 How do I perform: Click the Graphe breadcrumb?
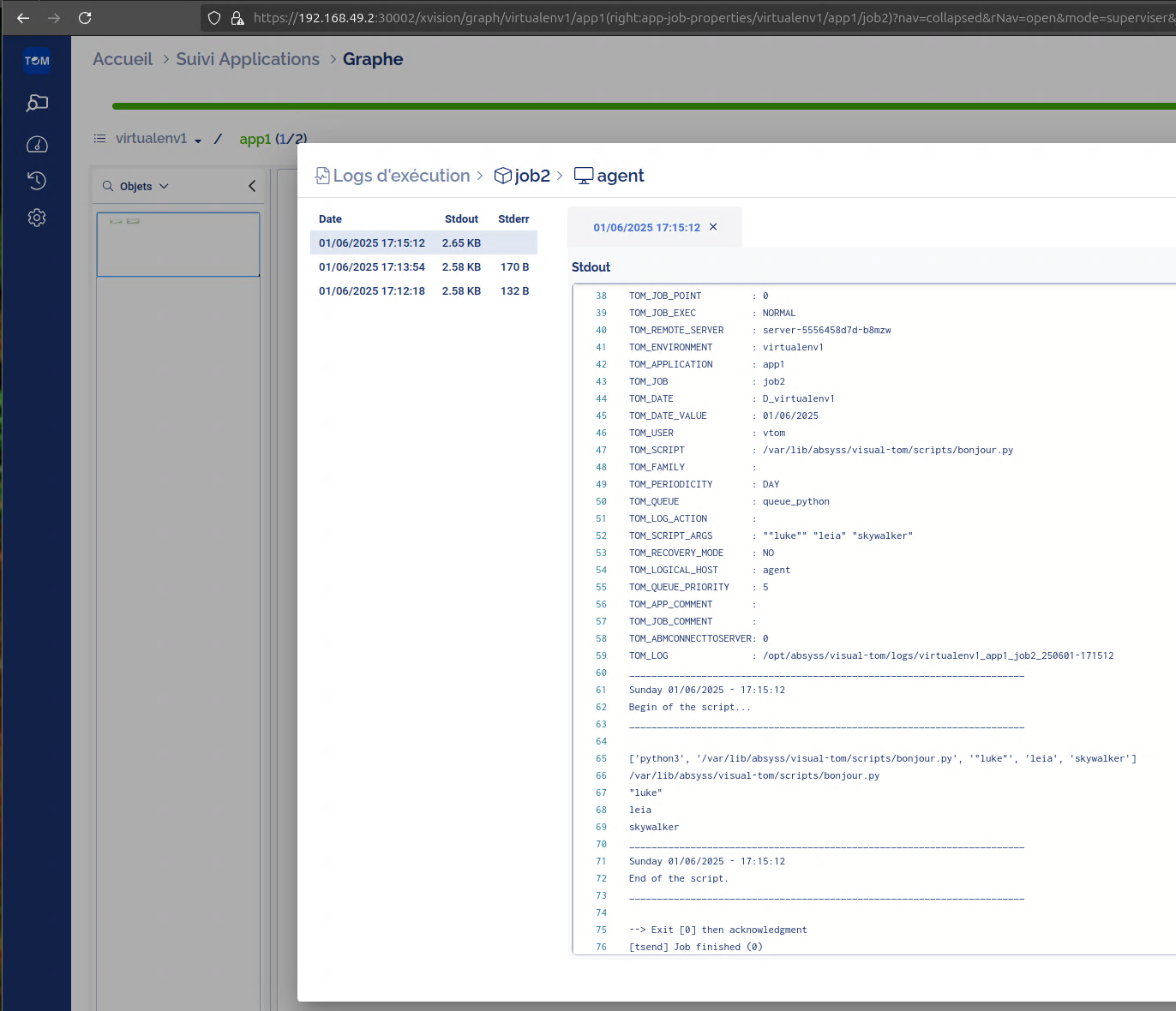tap(373, 59)
